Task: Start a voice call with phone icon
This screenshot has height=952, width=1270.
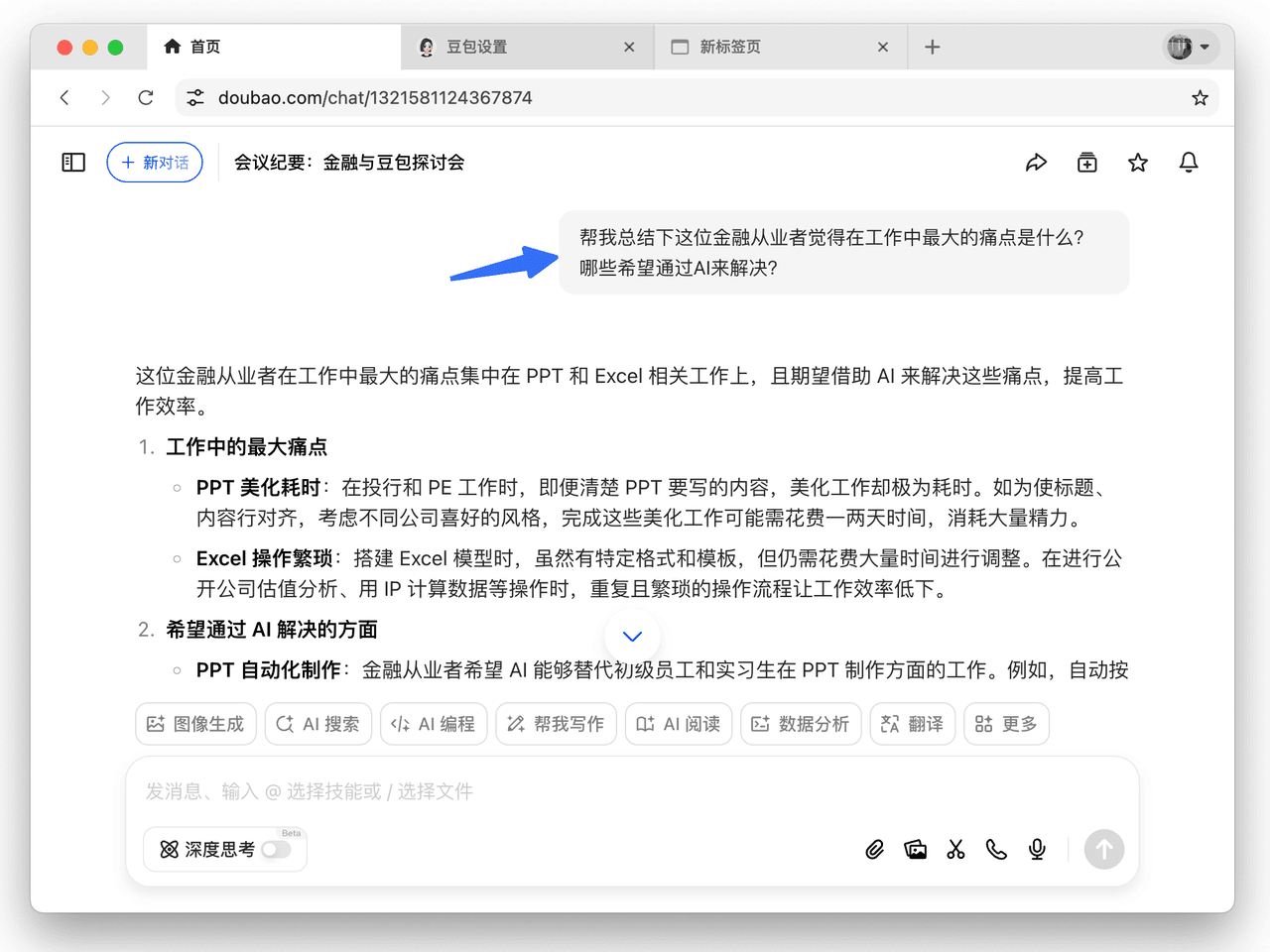Action: [x=996, y=850]
